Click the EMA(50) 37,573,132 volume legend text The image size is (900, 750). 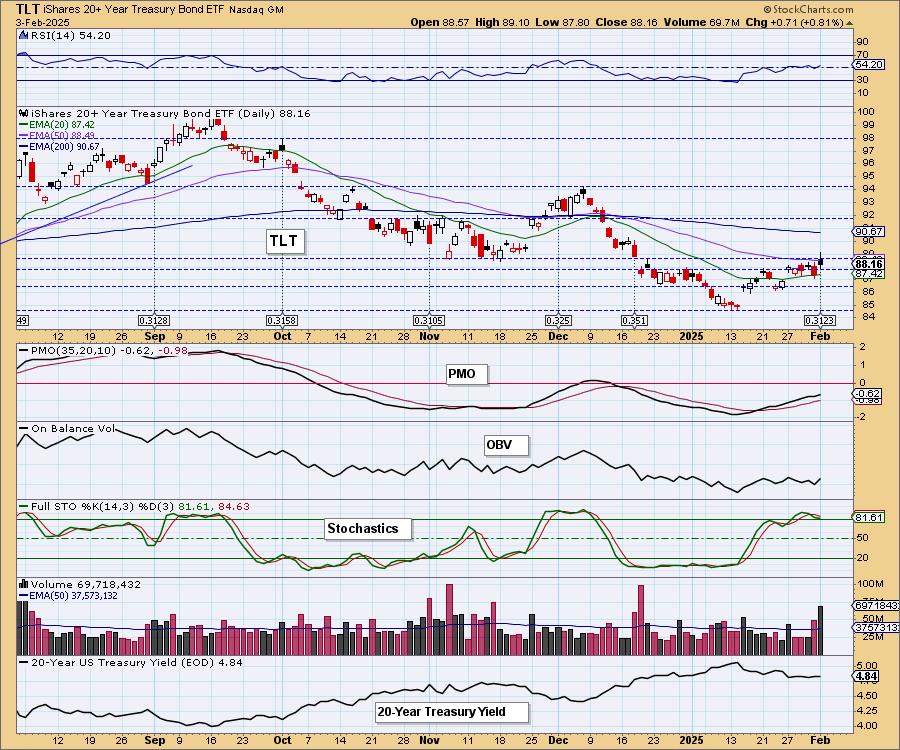tap(73, 596)
